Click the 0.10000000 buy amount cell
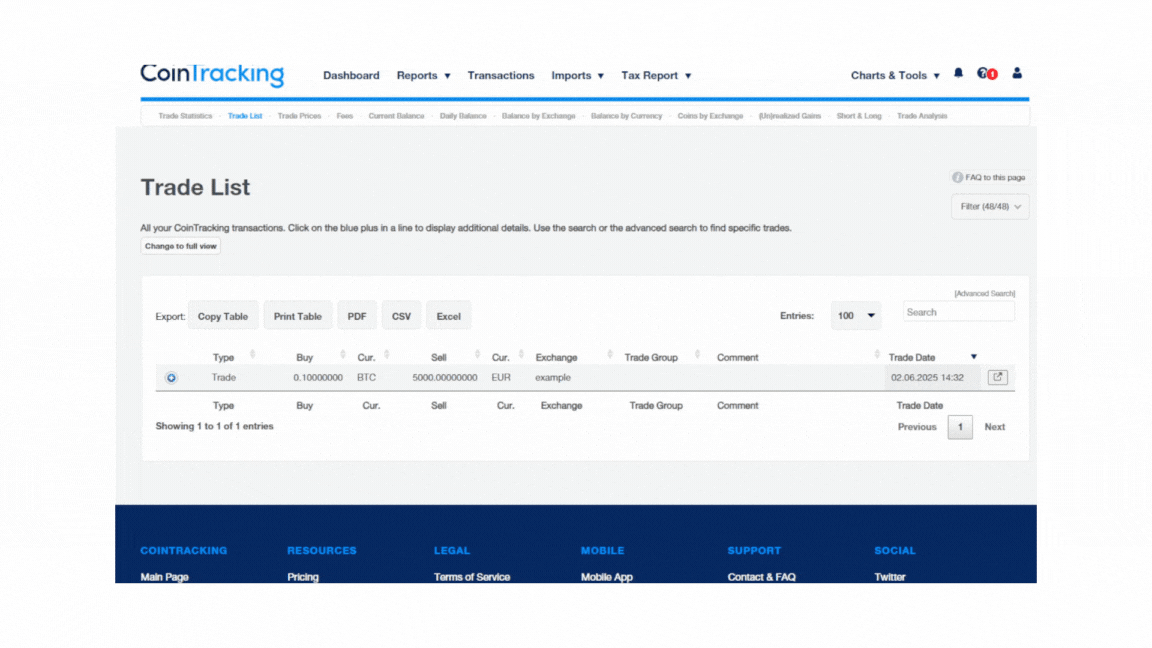The height and width of the screenshot is (648, 1152). click(x=318, y=378)
